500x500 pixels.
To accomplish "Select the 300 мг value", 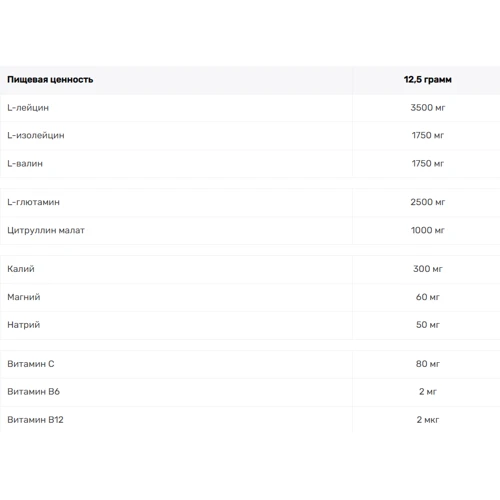I will pos(428,269).
